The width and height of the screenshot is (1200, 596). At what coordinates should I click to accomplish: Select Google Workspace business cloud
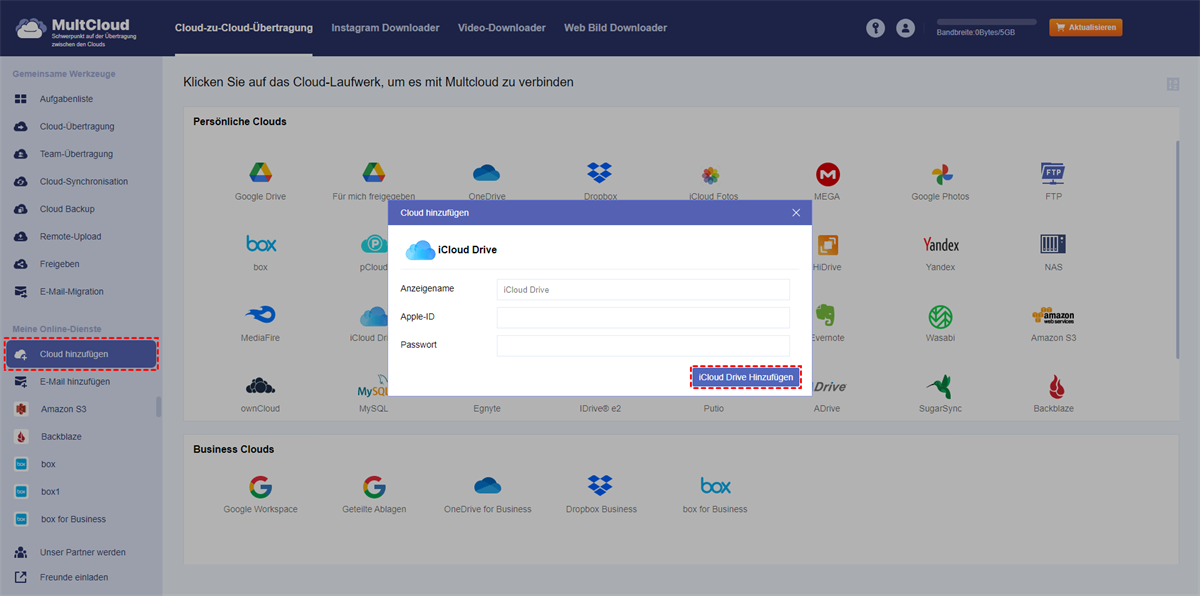pos(260,487)
